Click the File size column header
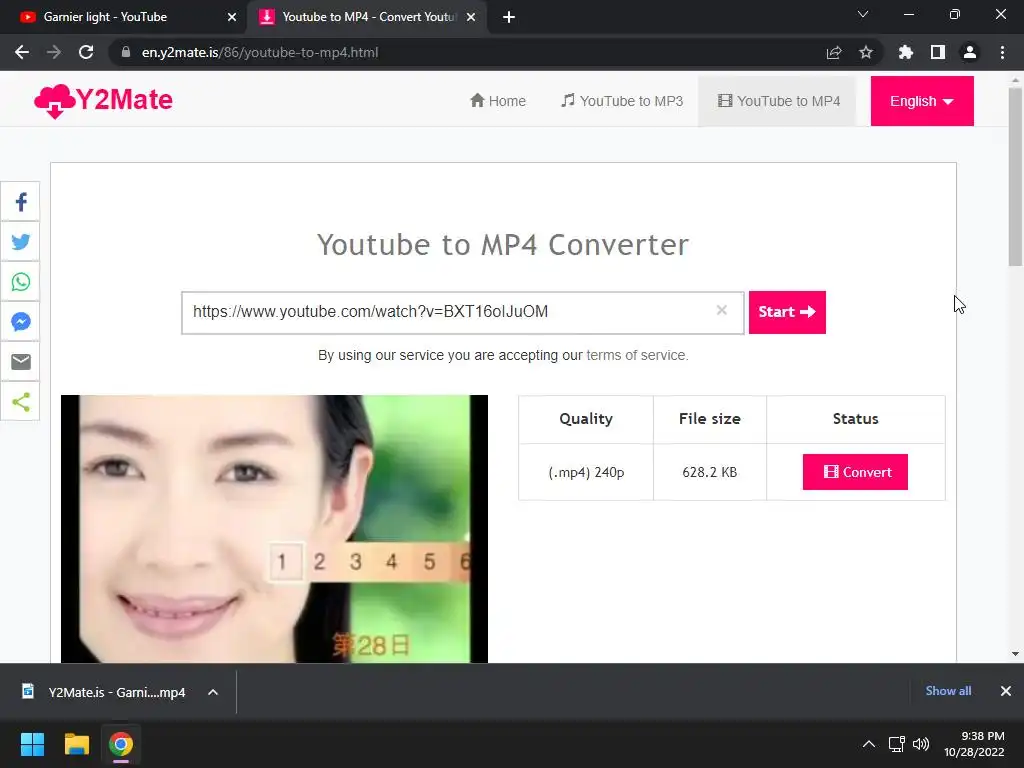 (709, 419)
